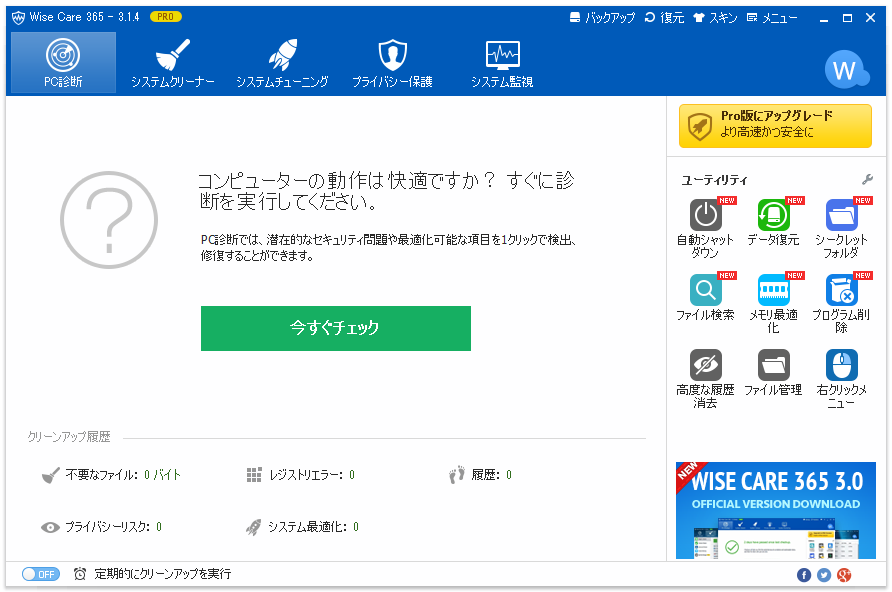Screen dimensions: 892x592
Task: Click the Twitter icon in the status bar
Action: pyautogui.click(x=824, y=574)
